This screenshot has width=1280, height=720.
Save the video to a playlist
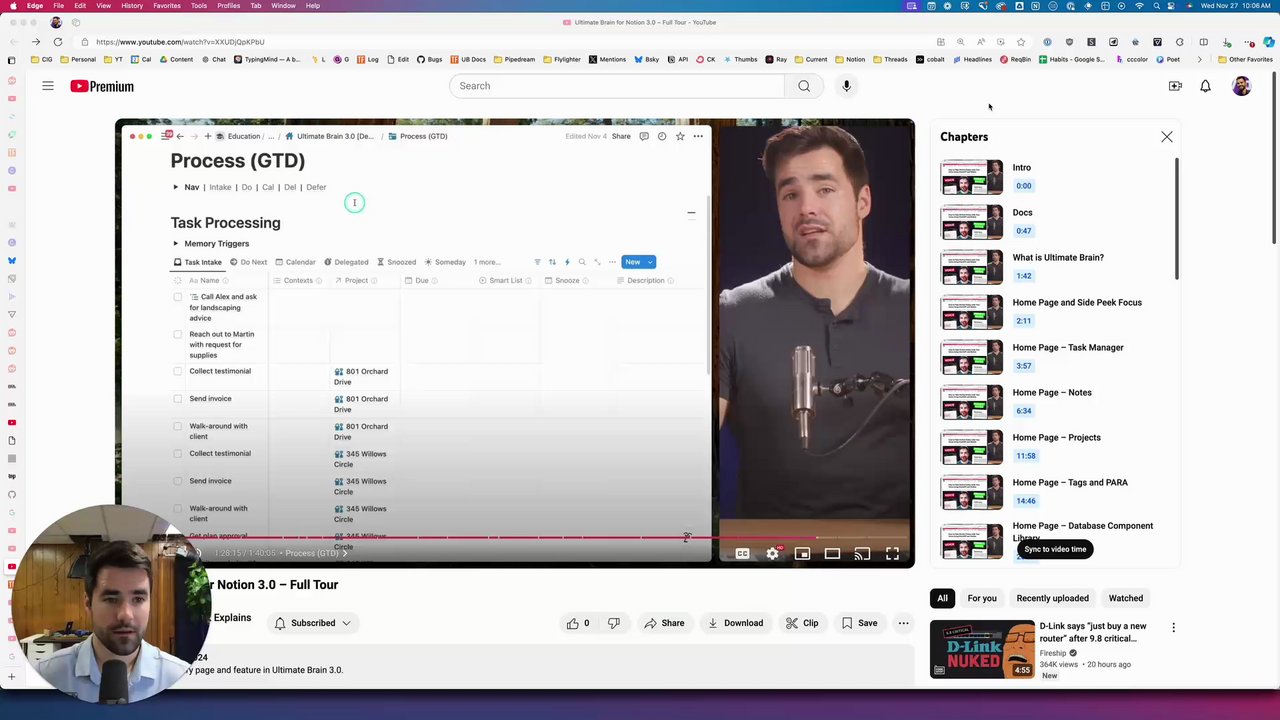(x=858, y=623)
